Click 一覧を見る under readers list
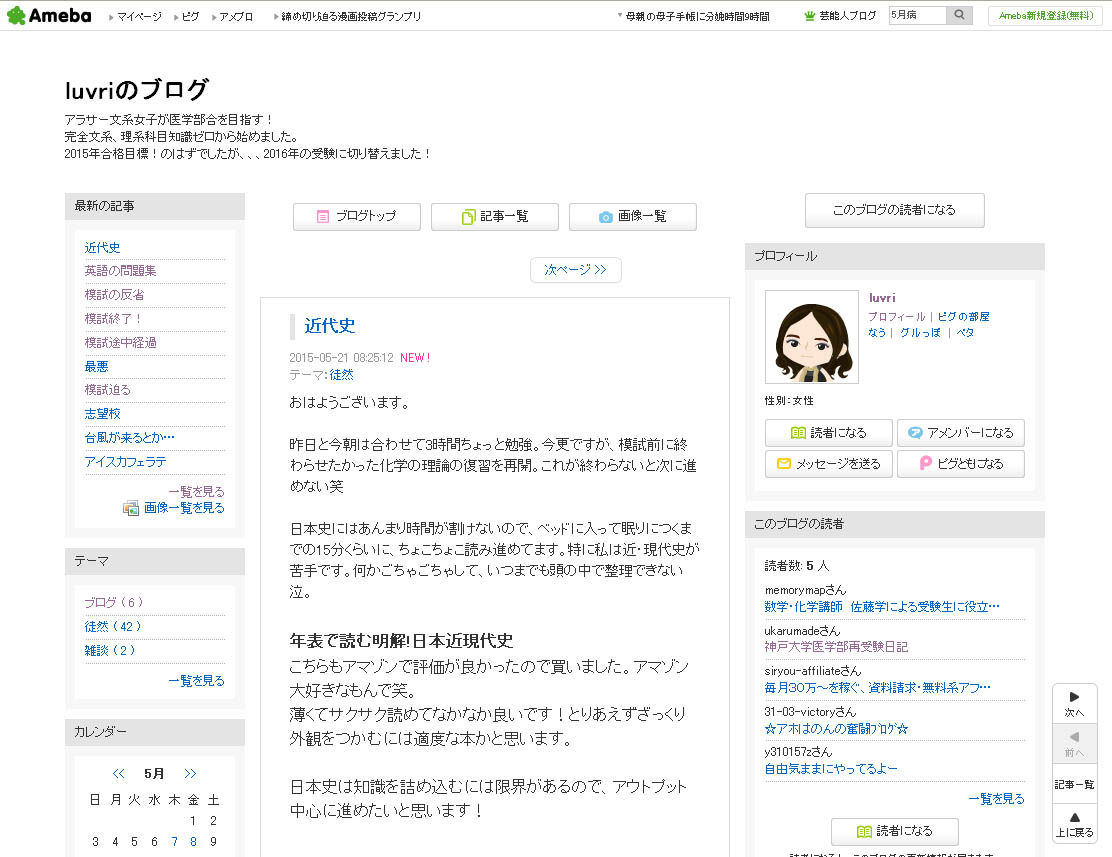The width and height of the screenshot is (1112, 857). [x=996, y=800]
